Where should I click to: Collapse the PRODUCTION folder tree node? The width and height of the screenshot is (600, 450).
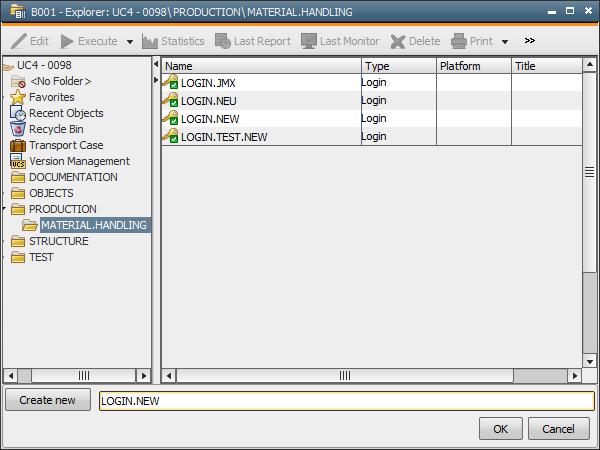5,209
